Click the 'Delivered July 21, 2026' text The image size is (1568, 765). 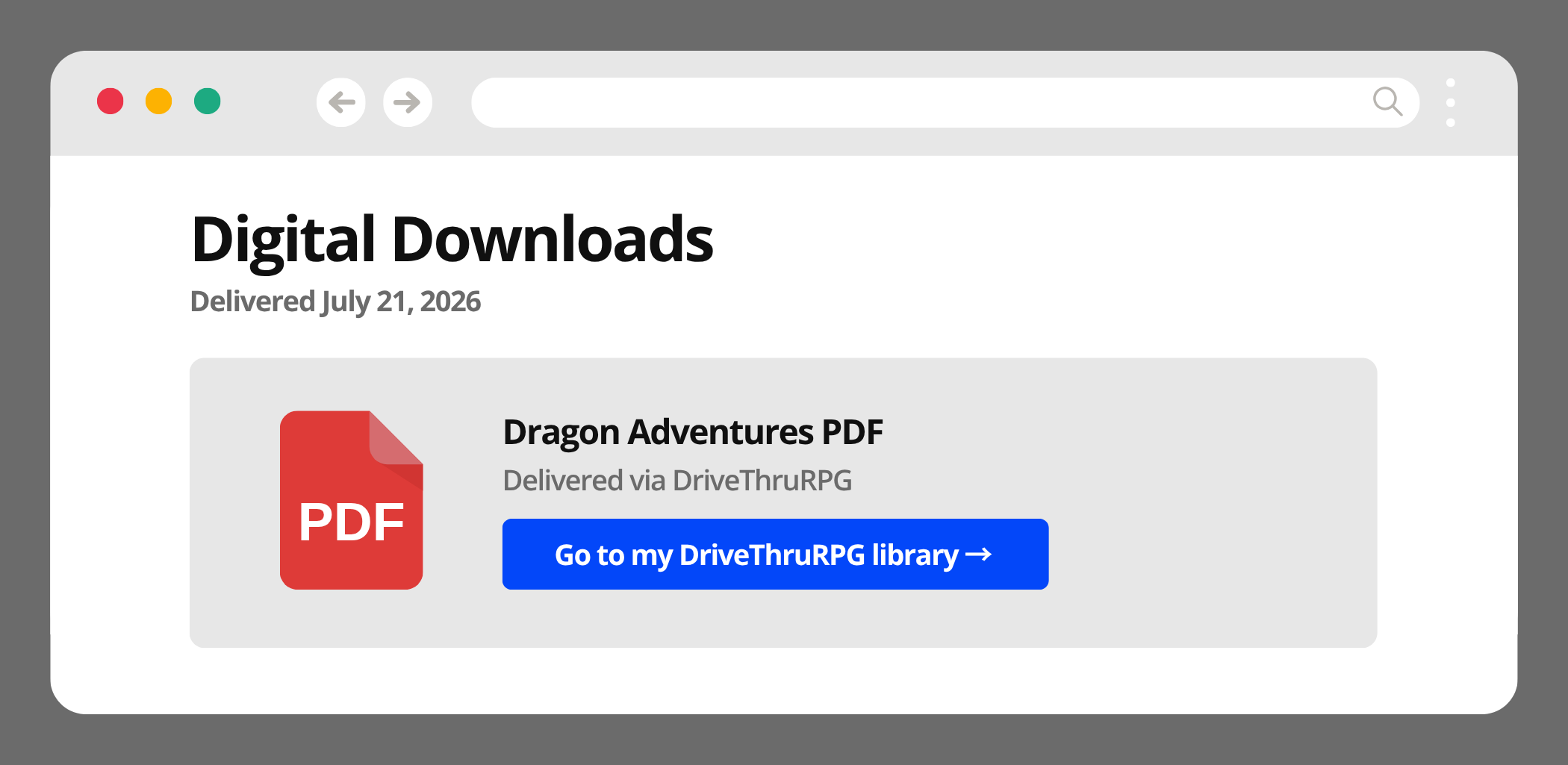coord(336,302)
